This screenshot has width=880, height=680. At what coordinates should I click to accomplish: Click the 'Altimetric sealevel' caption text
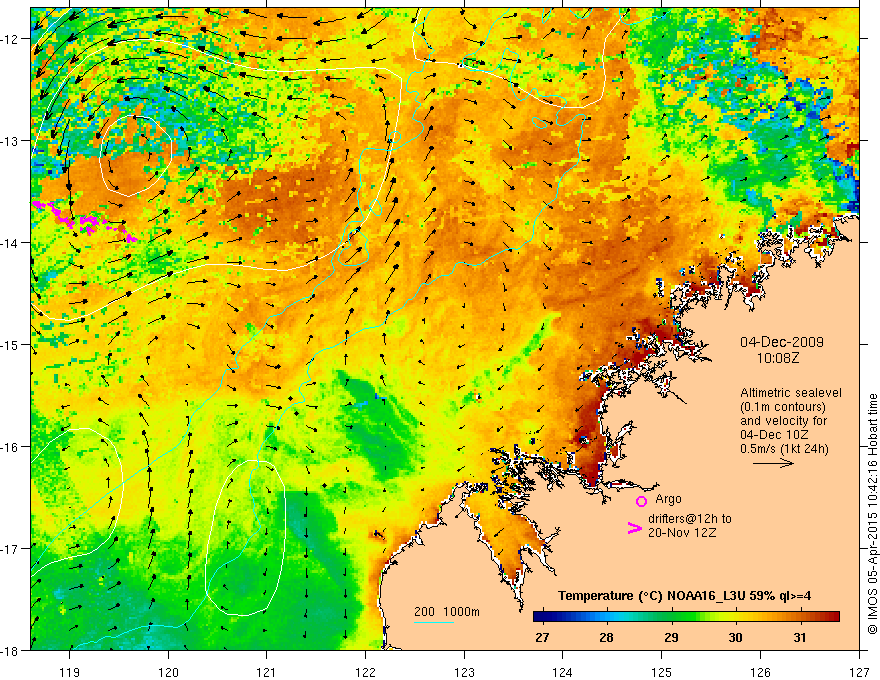tap(791, 393)
